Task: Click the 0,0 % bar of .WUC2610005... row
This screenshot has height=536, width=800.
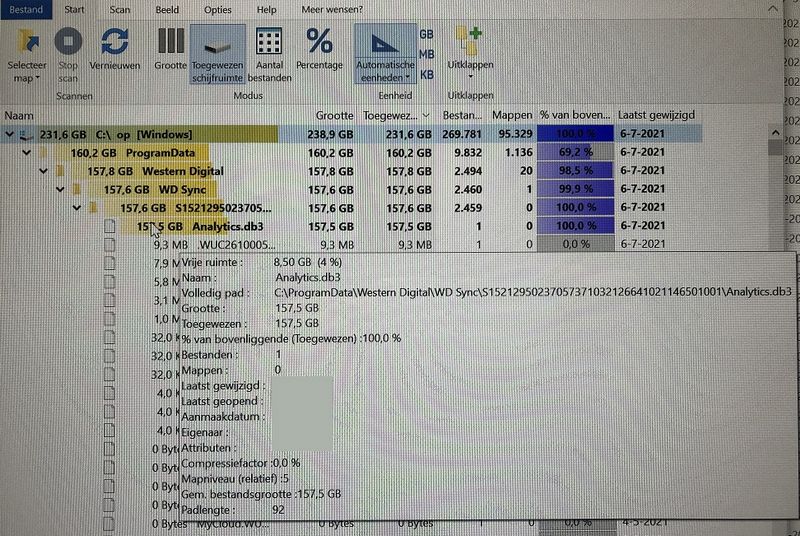Action: click(576, 244)
